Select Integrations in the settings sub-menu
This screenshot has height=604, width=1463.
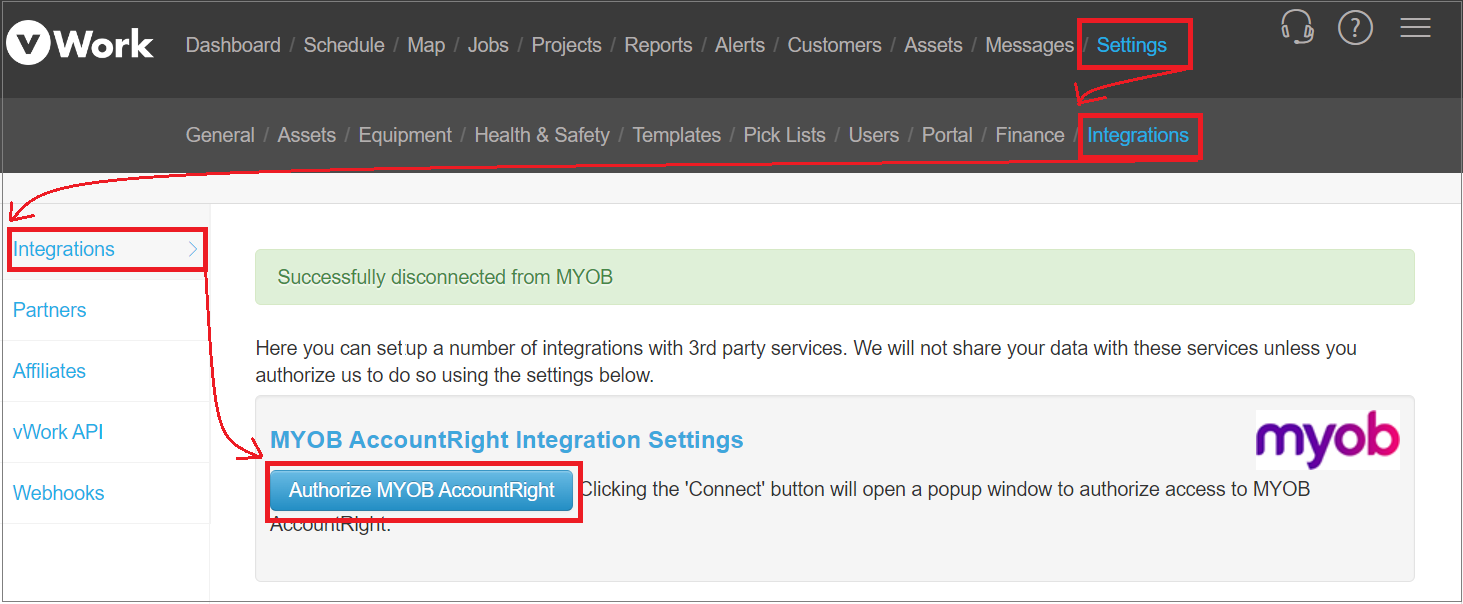(x=1138, y=135)
